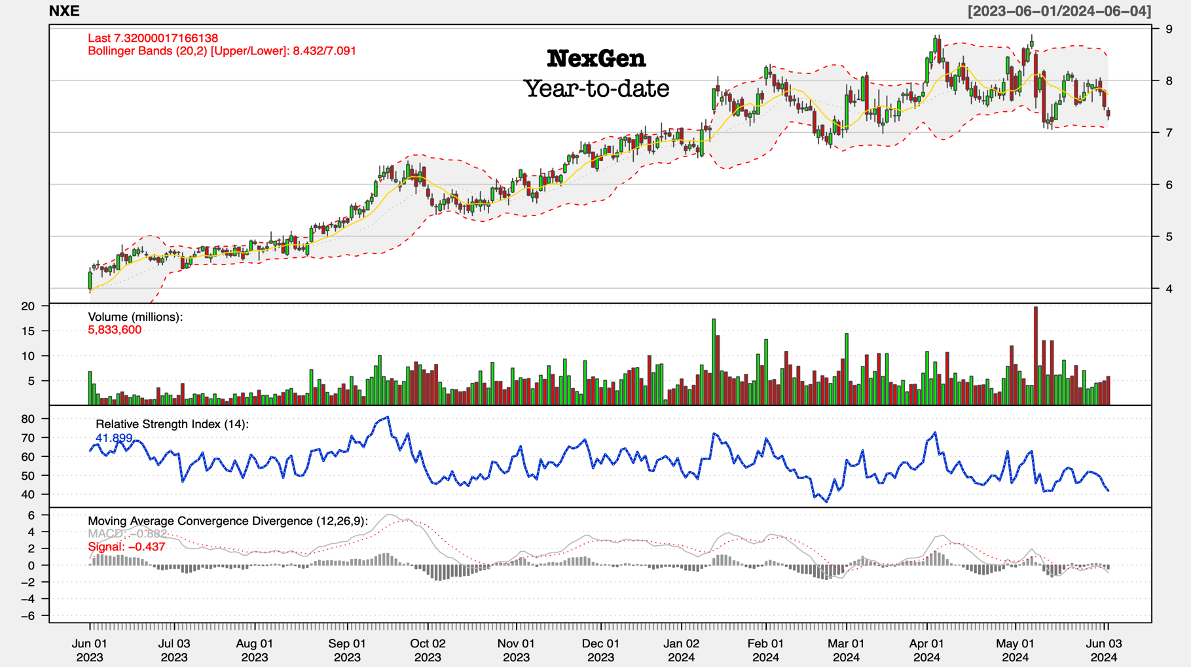Click the 'Jan 02 2024' x-axis label

pos(681,650)
